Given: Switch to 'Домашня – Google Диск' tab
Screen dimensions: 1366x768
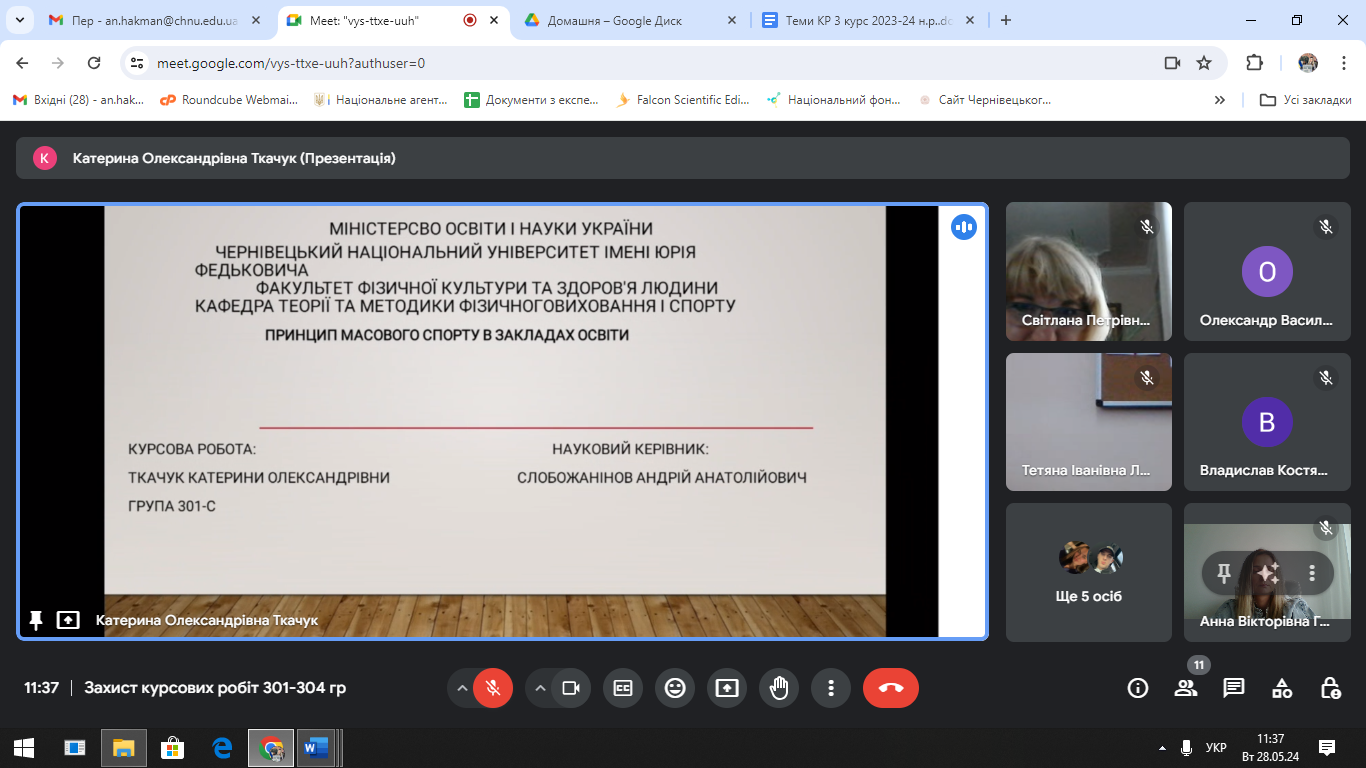Looking at the screenshot, I should pos(632,20).
